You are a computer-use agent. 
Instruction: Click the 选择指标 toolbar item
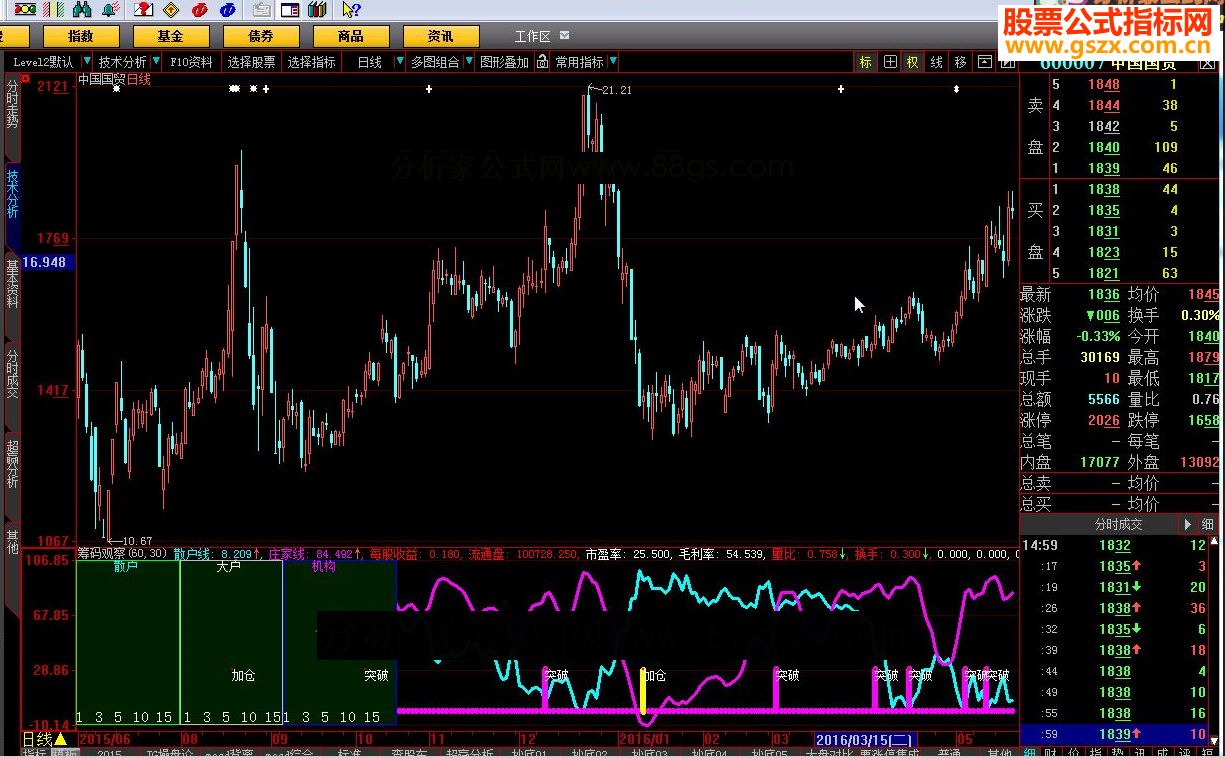click(x=311, y=62)
